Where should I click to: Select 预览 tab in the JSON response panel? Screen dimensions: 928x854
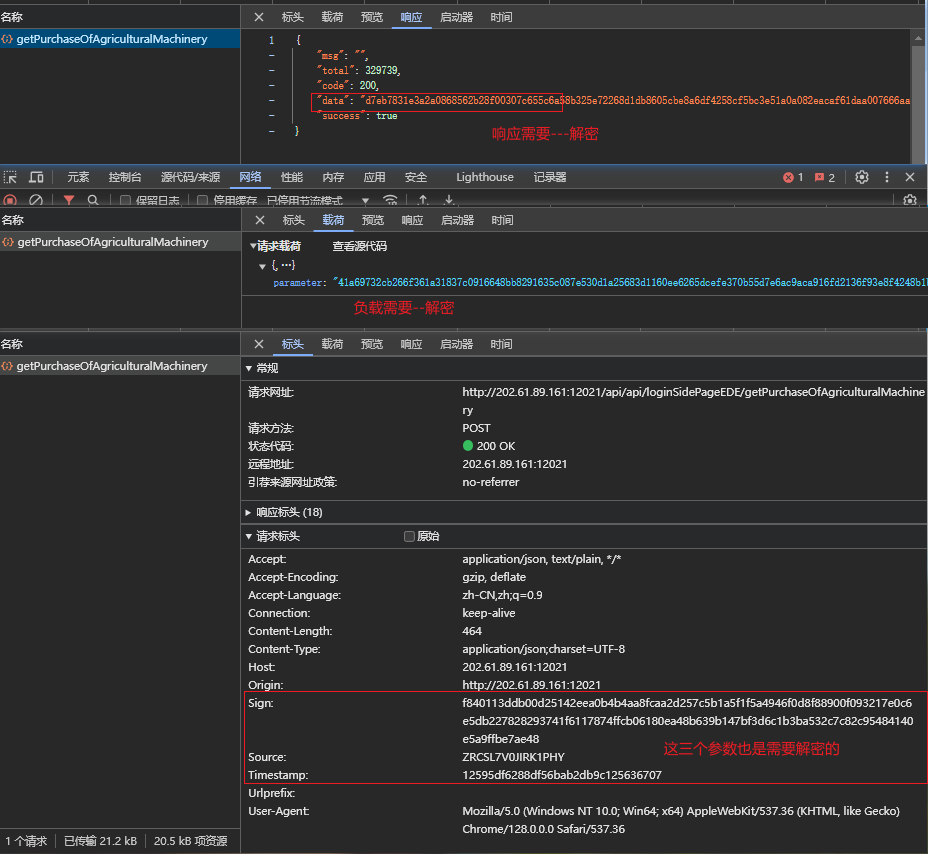[x=372, y=17]
